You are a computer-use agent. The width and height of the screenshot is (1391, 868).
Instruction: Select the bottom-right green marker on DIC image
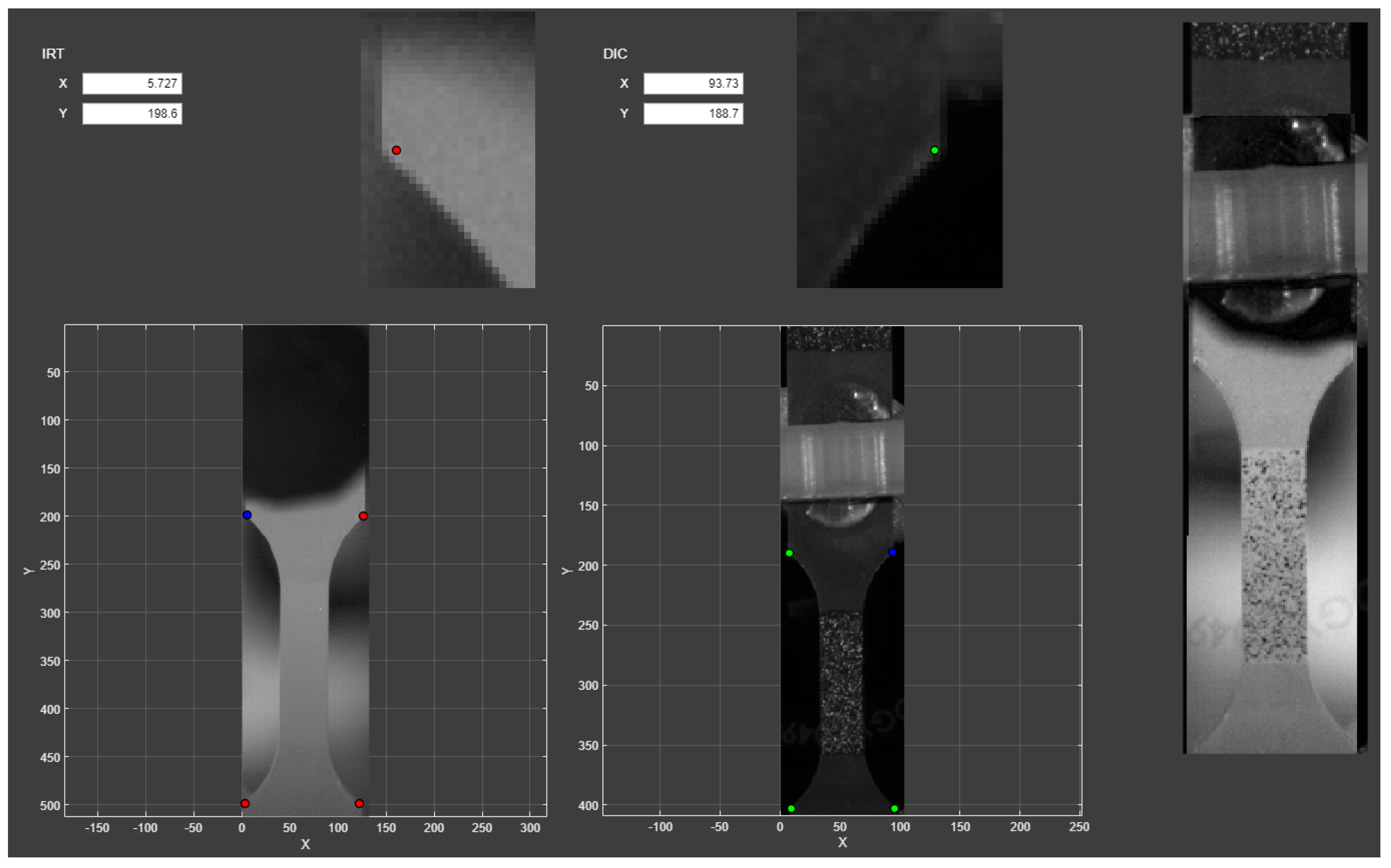point(895,809)
